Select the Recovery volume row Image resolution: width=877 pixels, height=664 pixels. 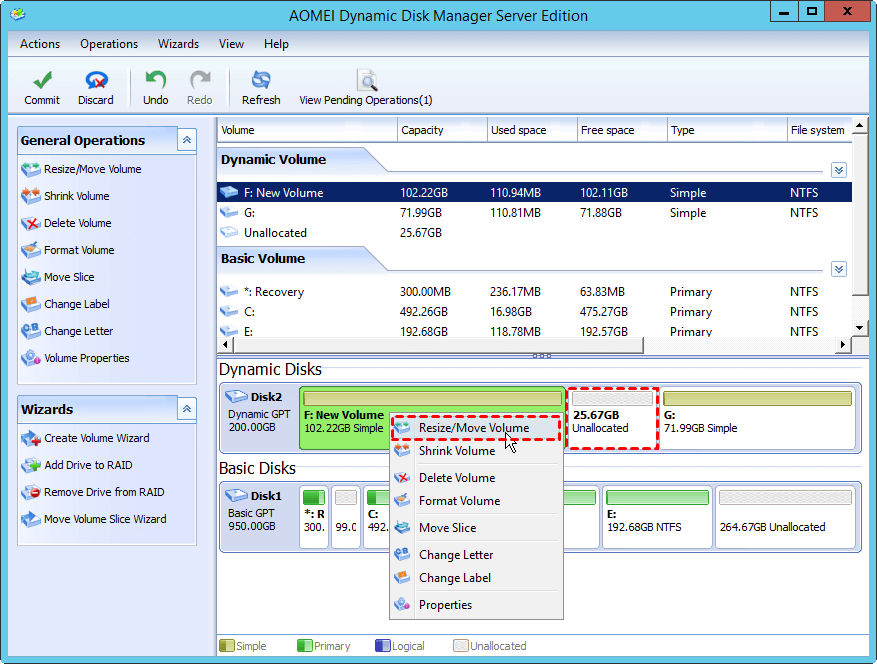[534, 292]
